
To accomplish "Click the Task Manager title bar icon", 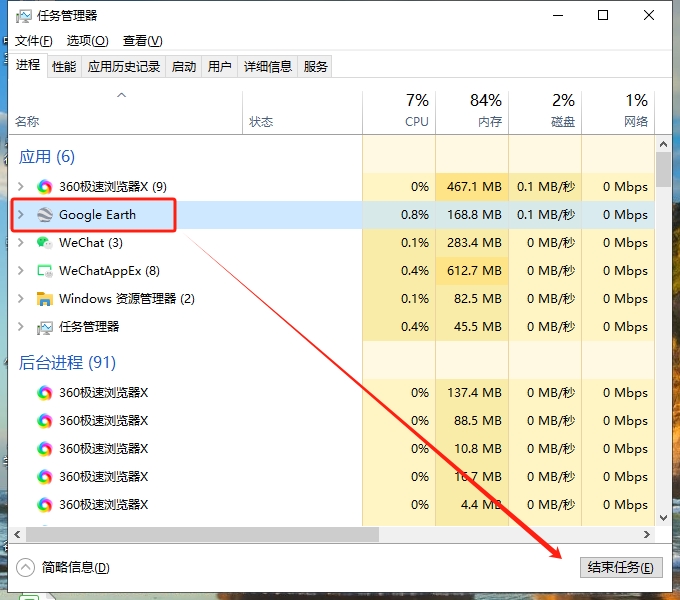I will point(23,16).
